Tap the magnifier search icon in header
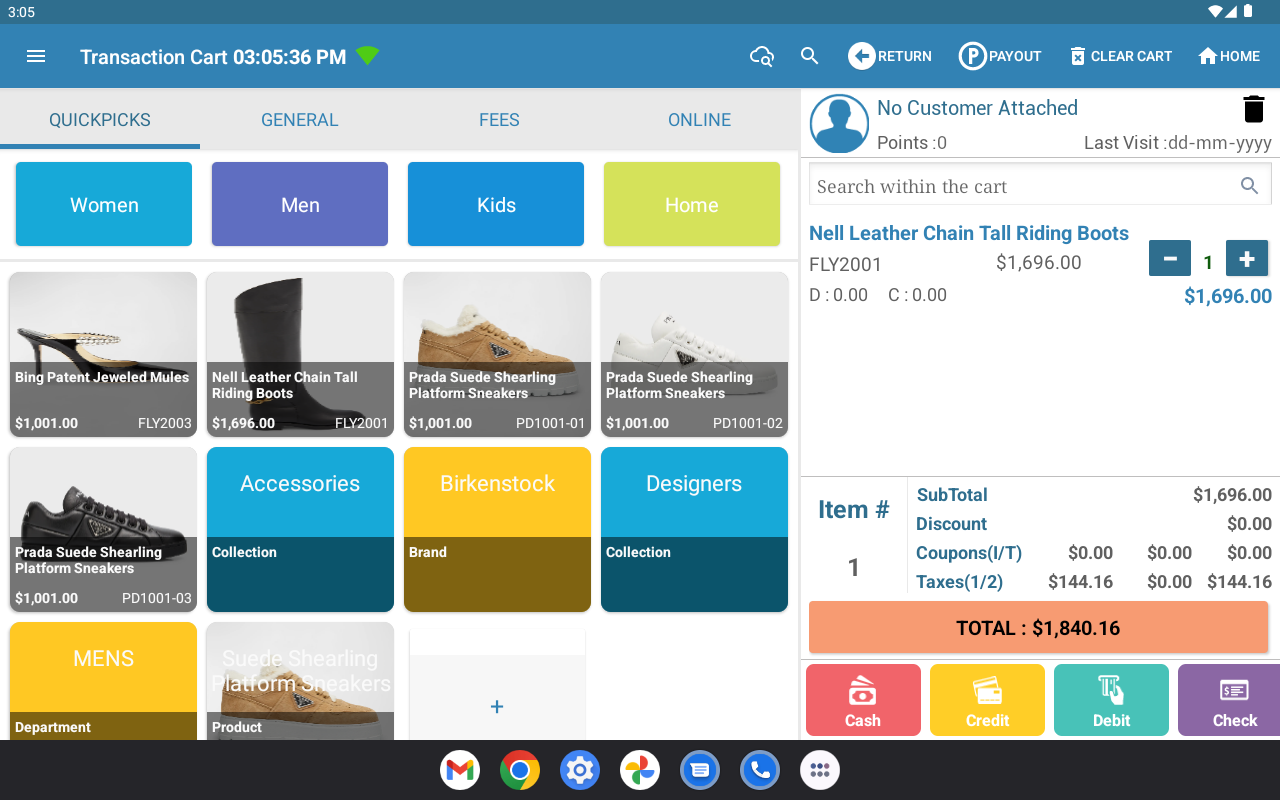This screenshot has height=800, width=1280. (810, 56)
